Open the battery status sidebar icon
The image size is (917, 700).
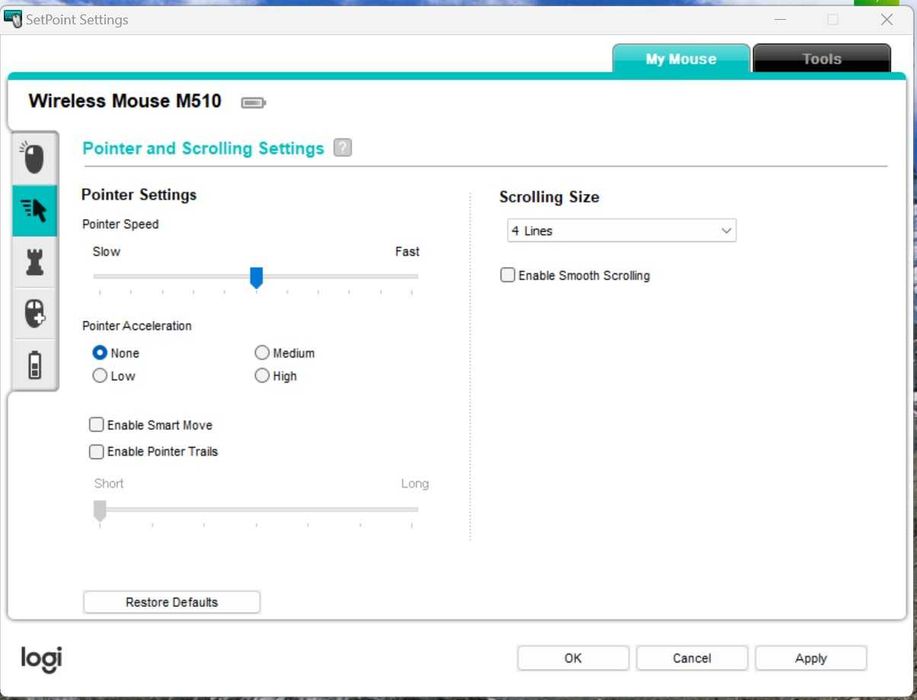34,365
